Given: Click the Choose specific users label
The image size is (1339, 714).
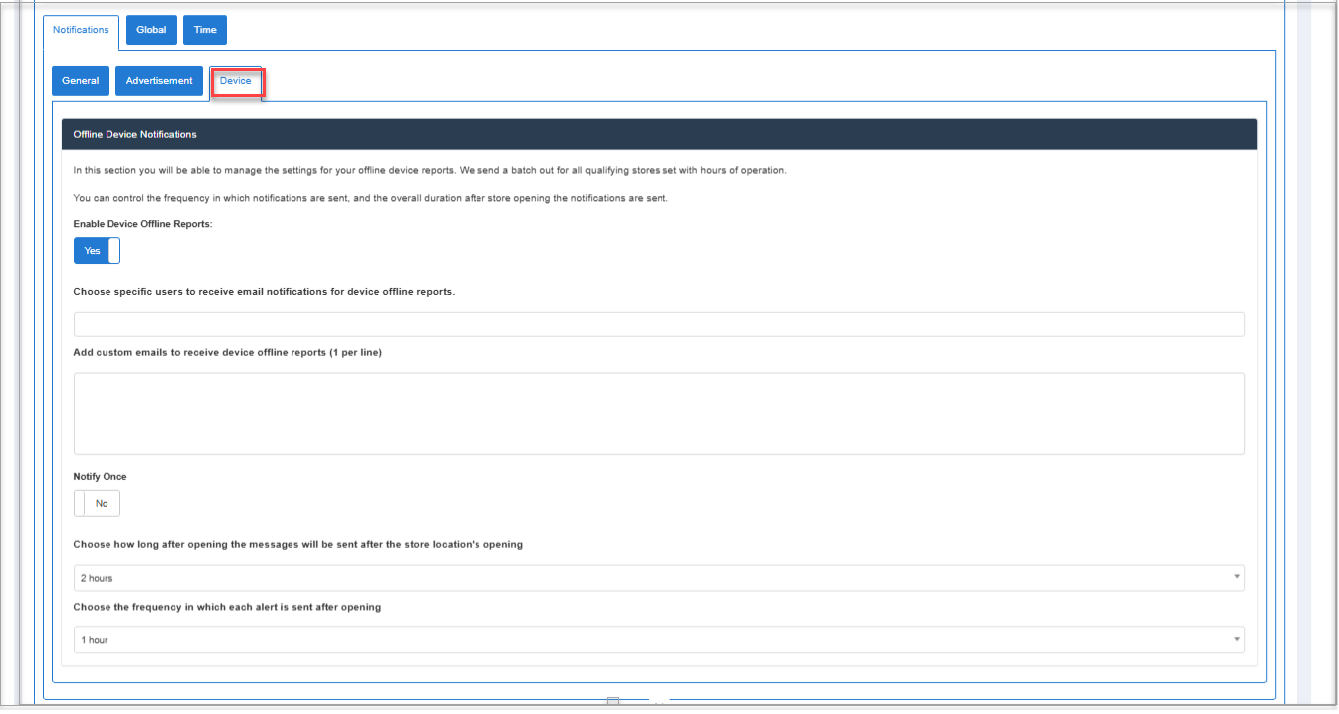Looking at the screenshot, I should click(264, 292).
